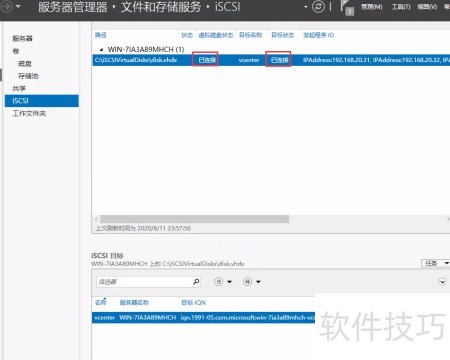Sort by the 服务器名称 column header

tap(134, 302)
